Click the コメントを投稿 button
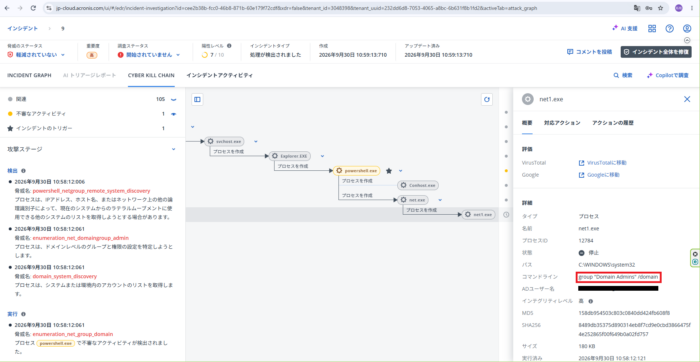700x362 pixels. point(589,52)
